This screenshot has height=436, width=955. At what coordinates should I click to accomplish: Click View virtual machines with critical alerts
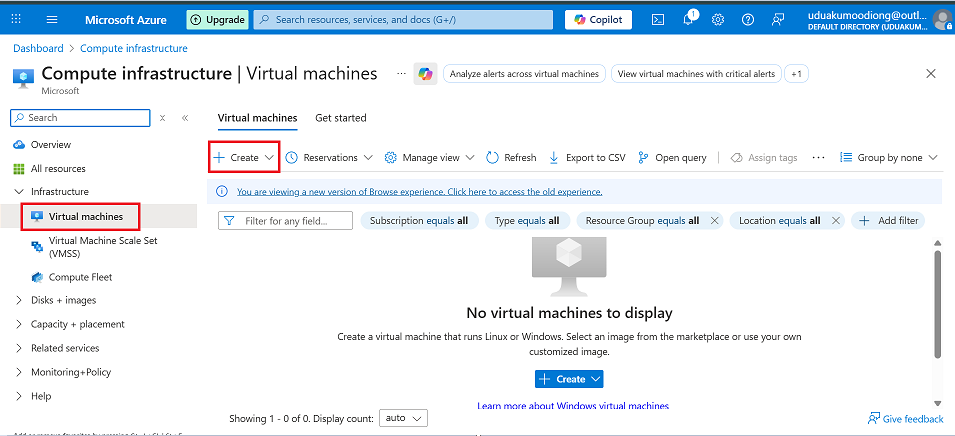pos(696,74)
